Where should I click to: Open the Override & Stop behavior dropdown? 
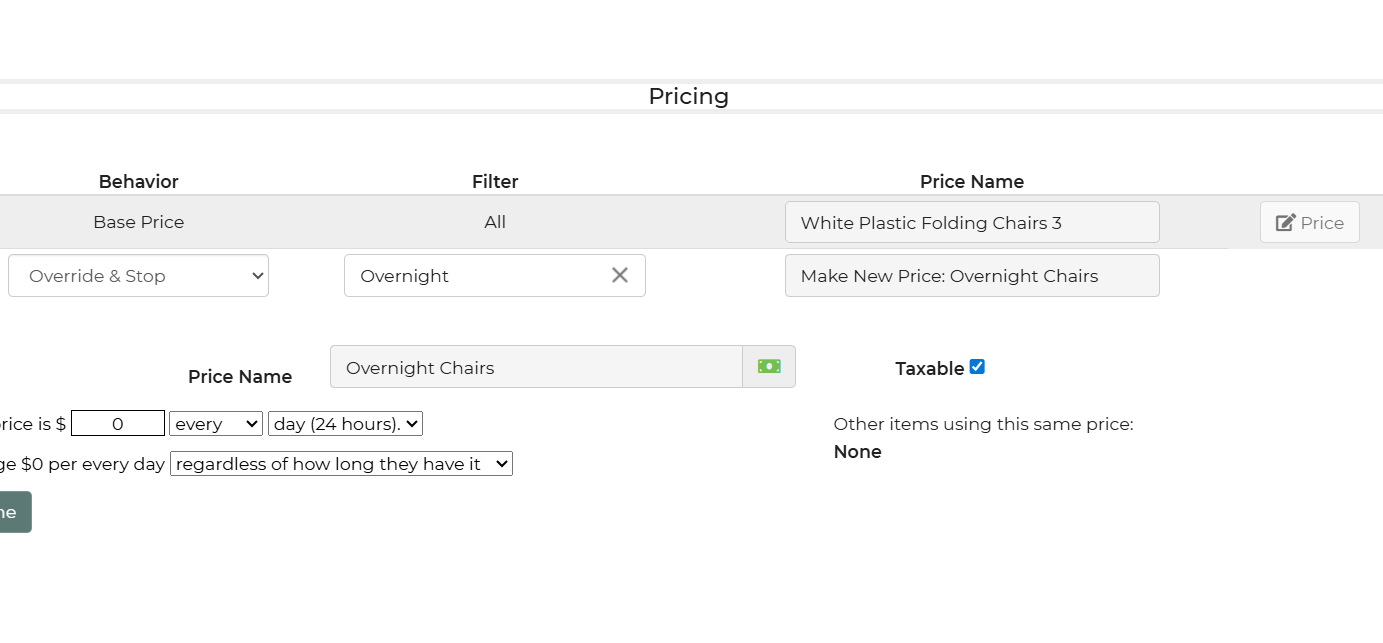point(138,276)
